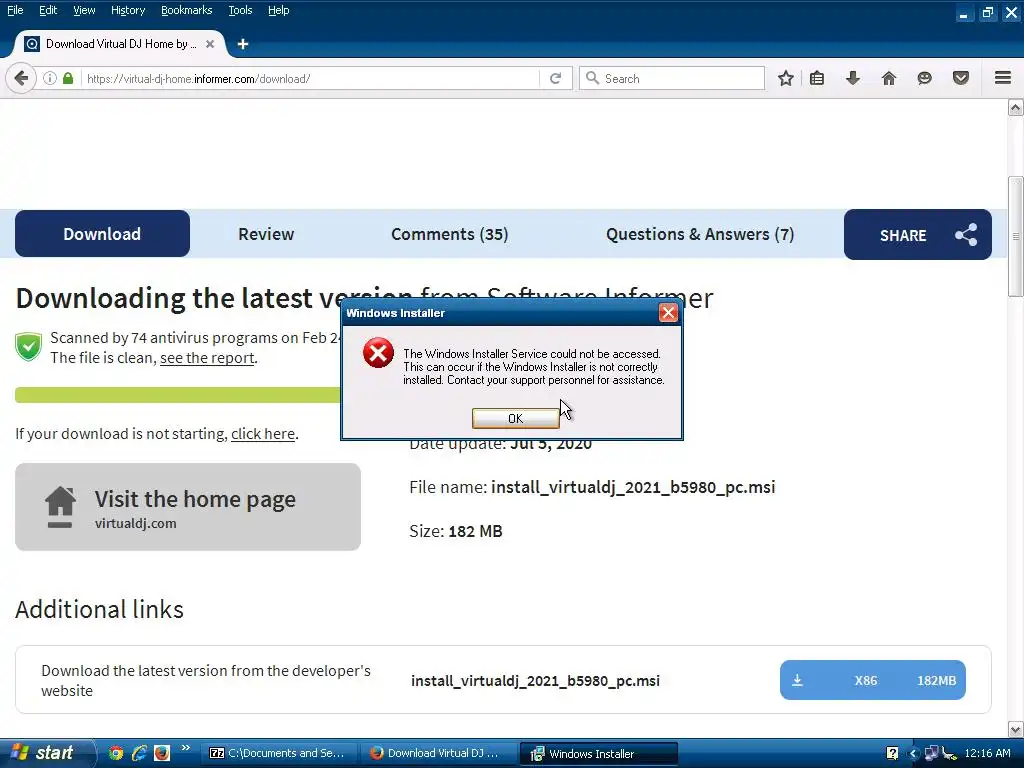Screen dimensions: 1024x768
Task: Click the download arrow on X86 button
Action: click(x=797, y=680)
